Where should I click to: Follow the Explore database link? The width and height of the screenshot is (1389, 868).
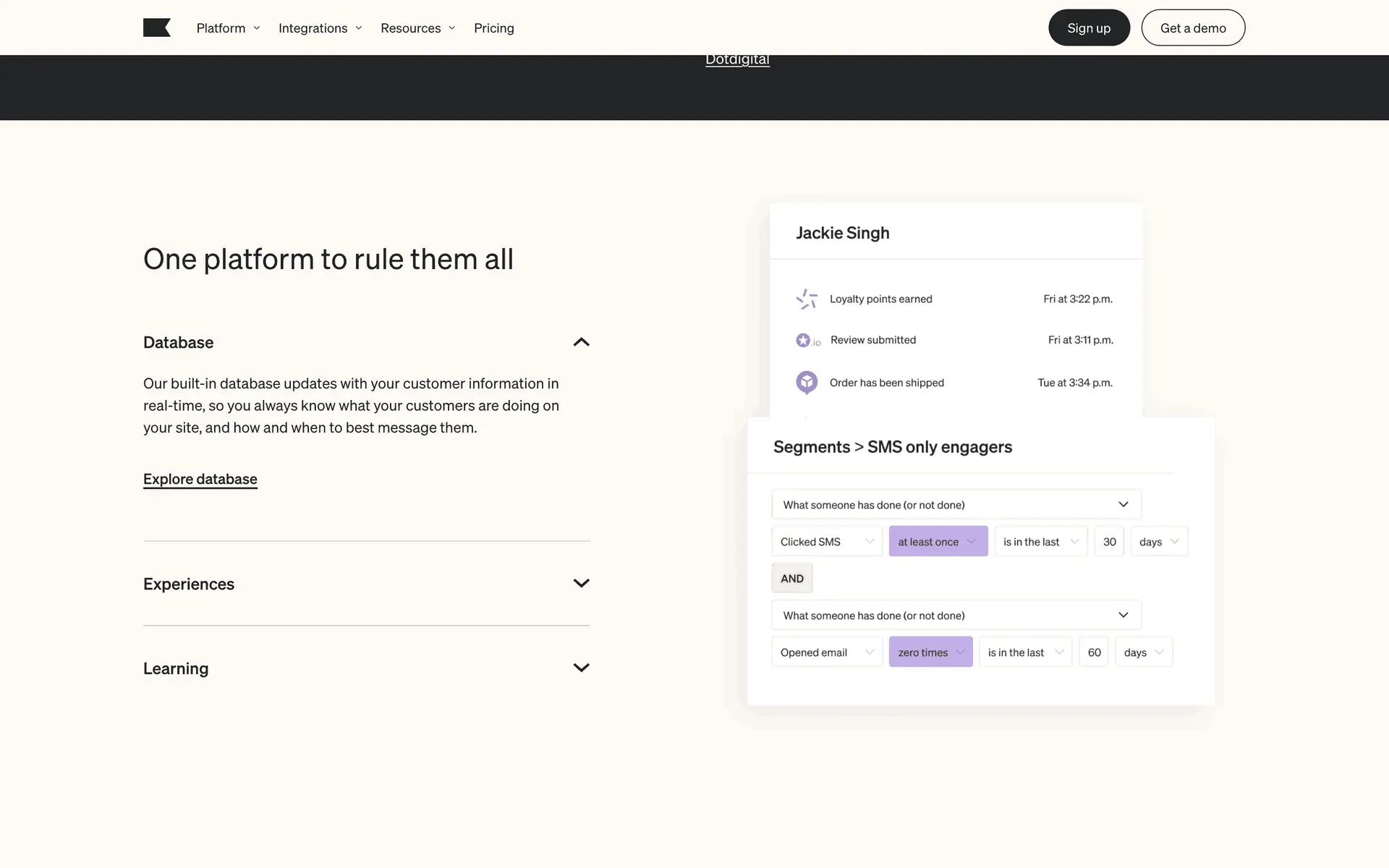(200, 479)
